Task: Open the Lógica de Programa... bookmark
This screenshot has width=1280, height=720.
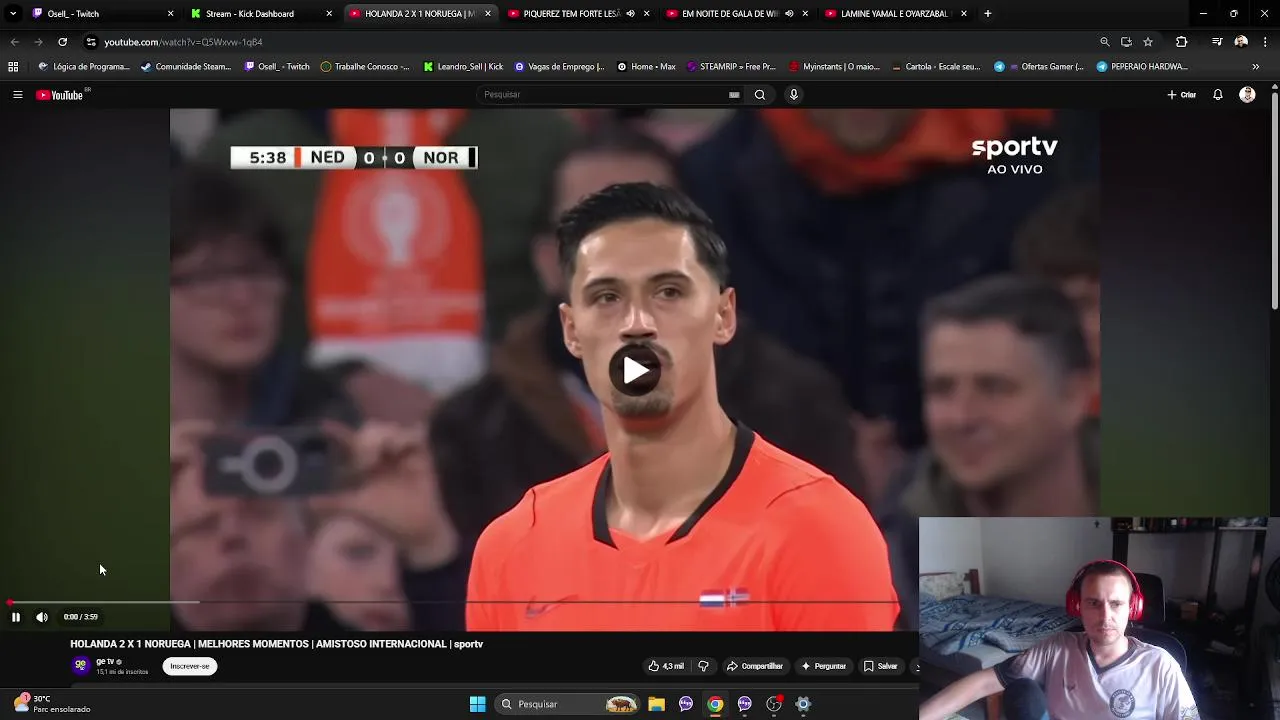Action: pos(84,67)
